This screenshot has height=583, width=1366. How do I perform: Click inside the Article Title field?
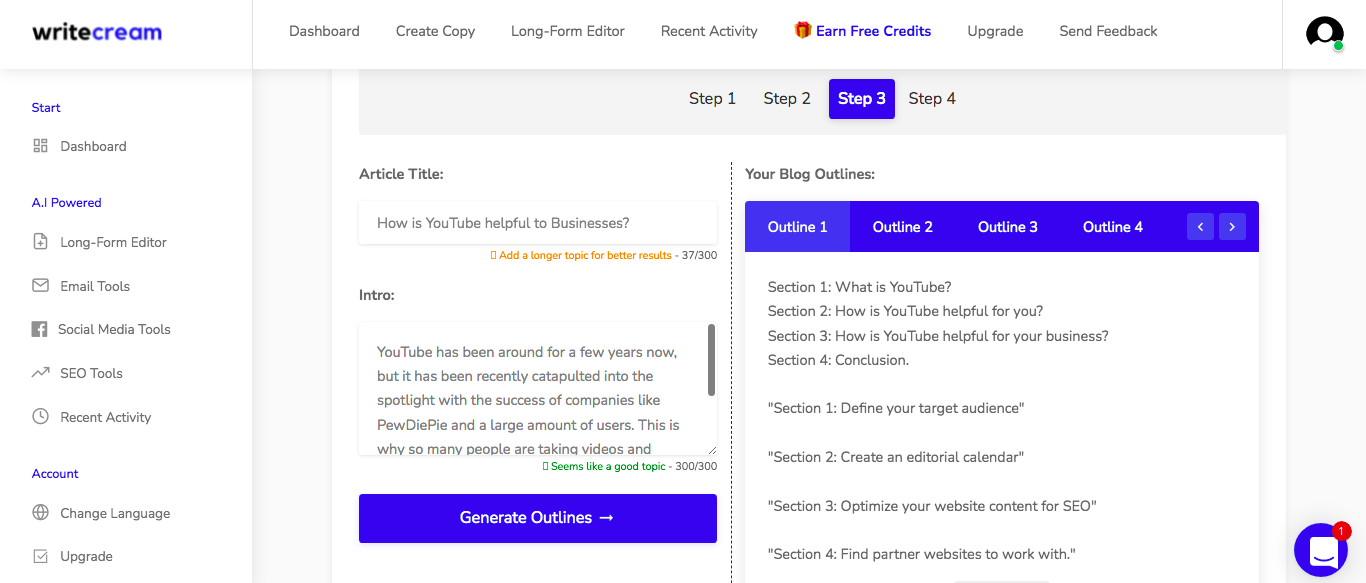[537, 222]
